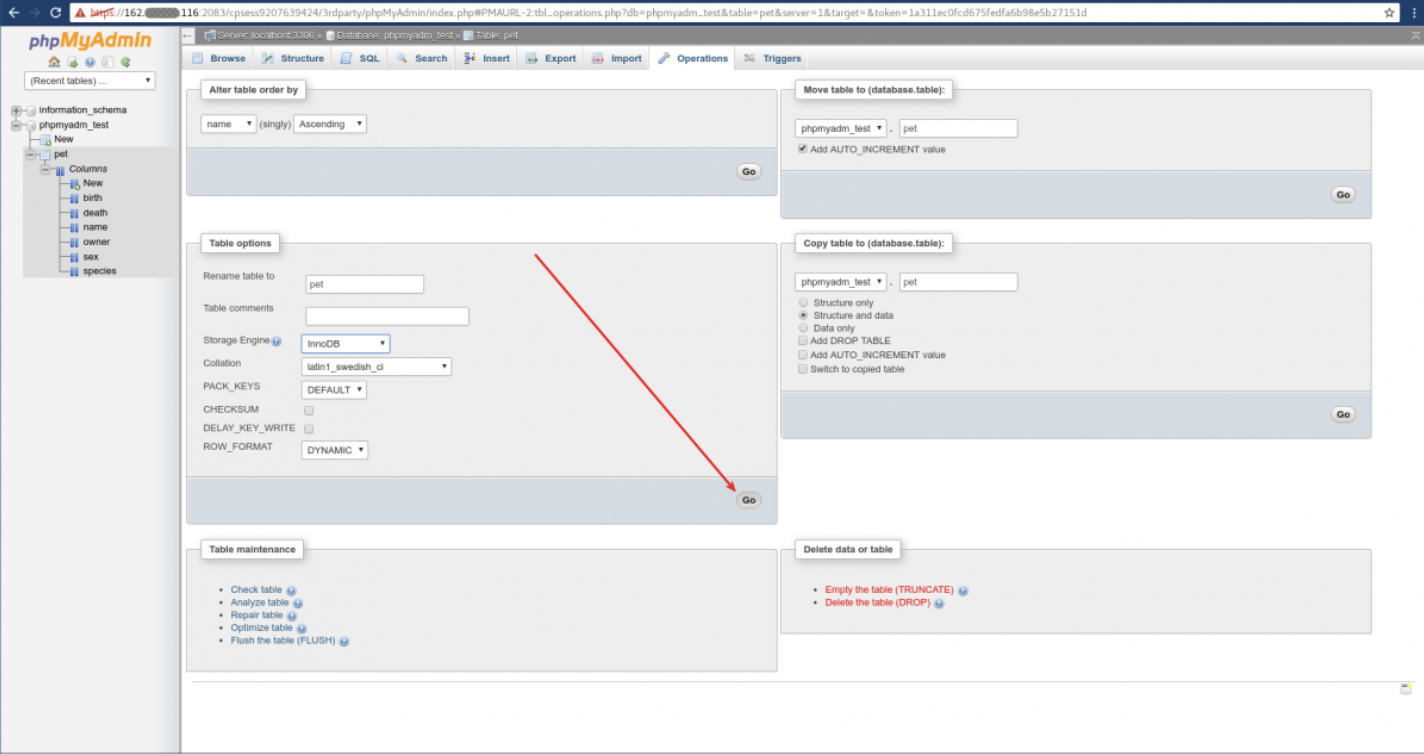This screenshot has height=754, width=1424.
Task: Expand the information_schema database tree node
Action: [17, 110]
